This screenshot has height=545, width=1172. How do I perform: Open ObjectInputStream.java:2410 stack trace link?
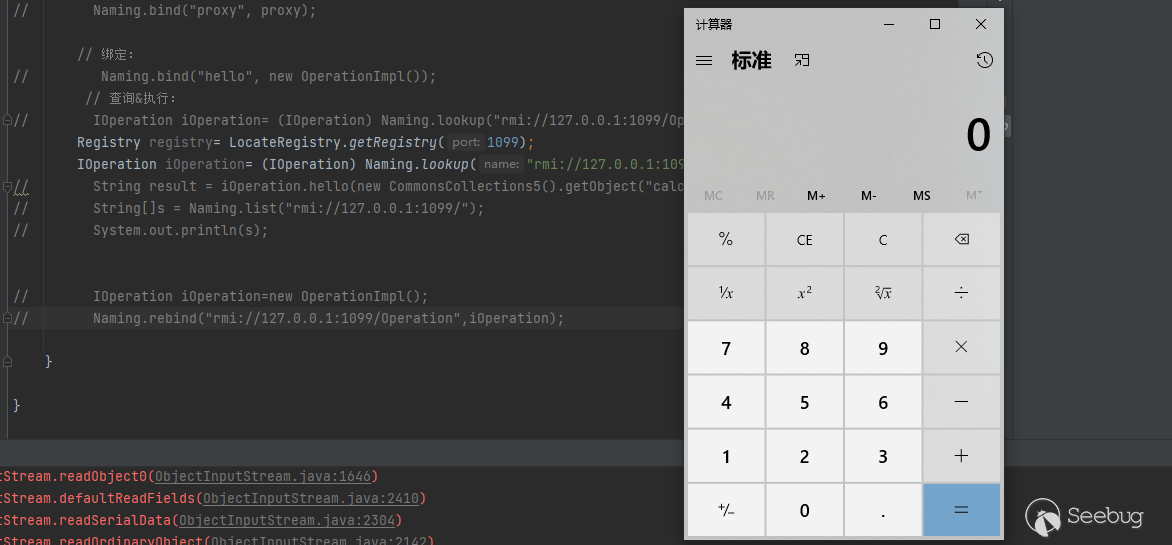313,498
